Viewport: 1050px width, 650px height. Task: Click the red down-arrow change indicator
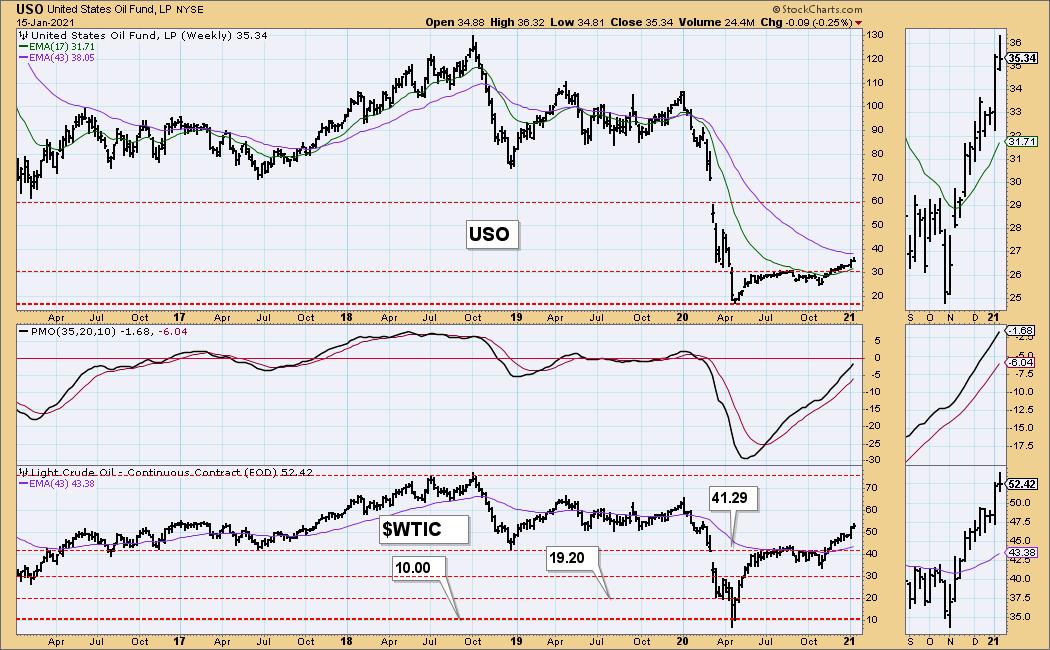tap(859, 23)
